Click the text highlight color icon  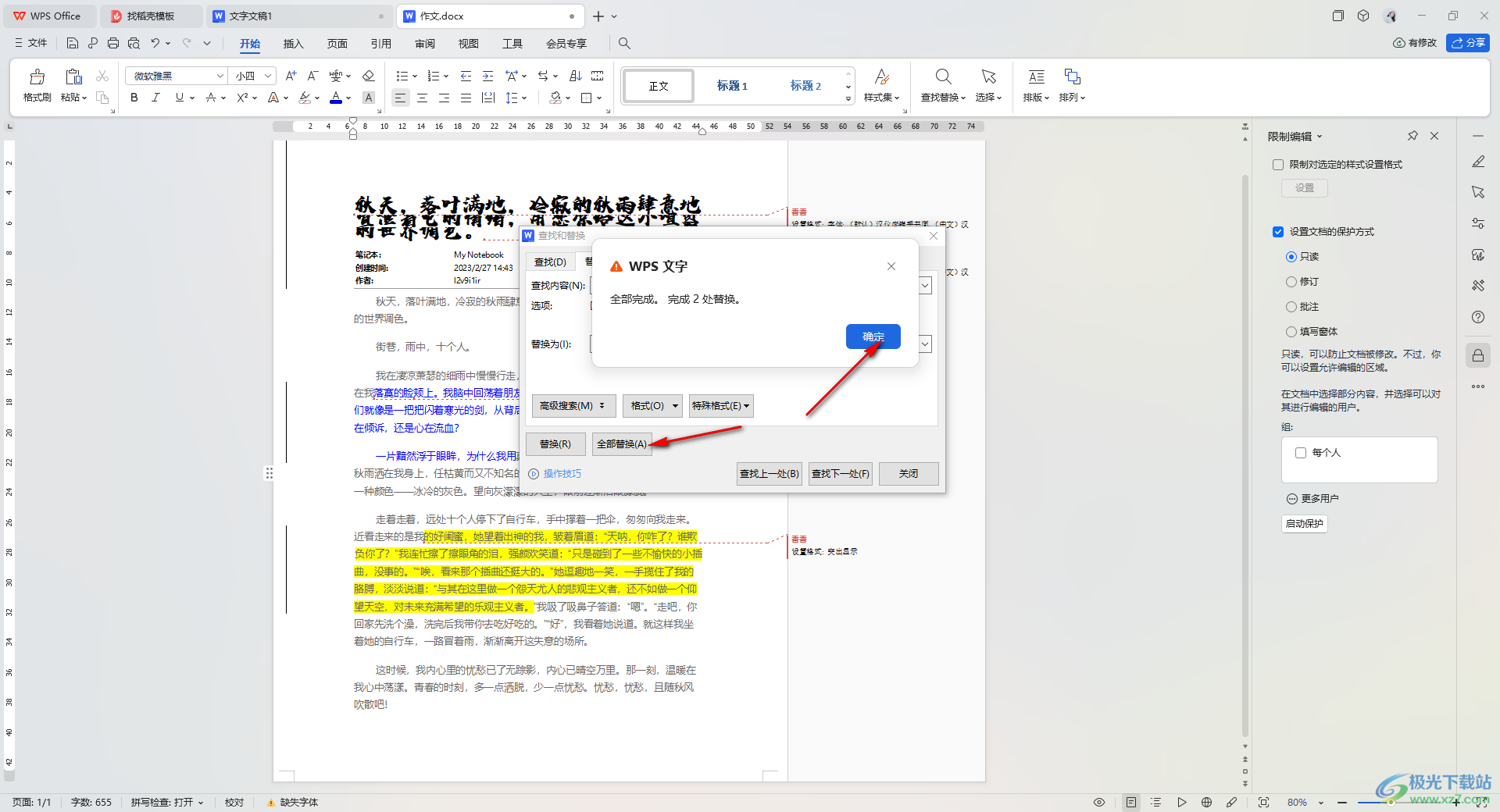tap(305, 98)
